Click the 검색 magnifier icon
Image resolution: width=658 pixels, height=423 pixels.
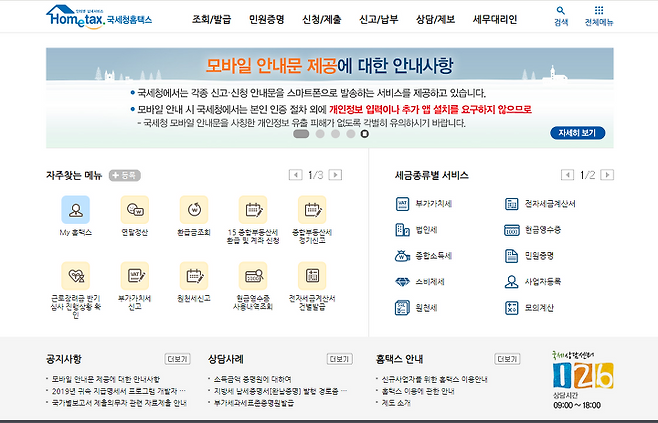click(560, 11)
